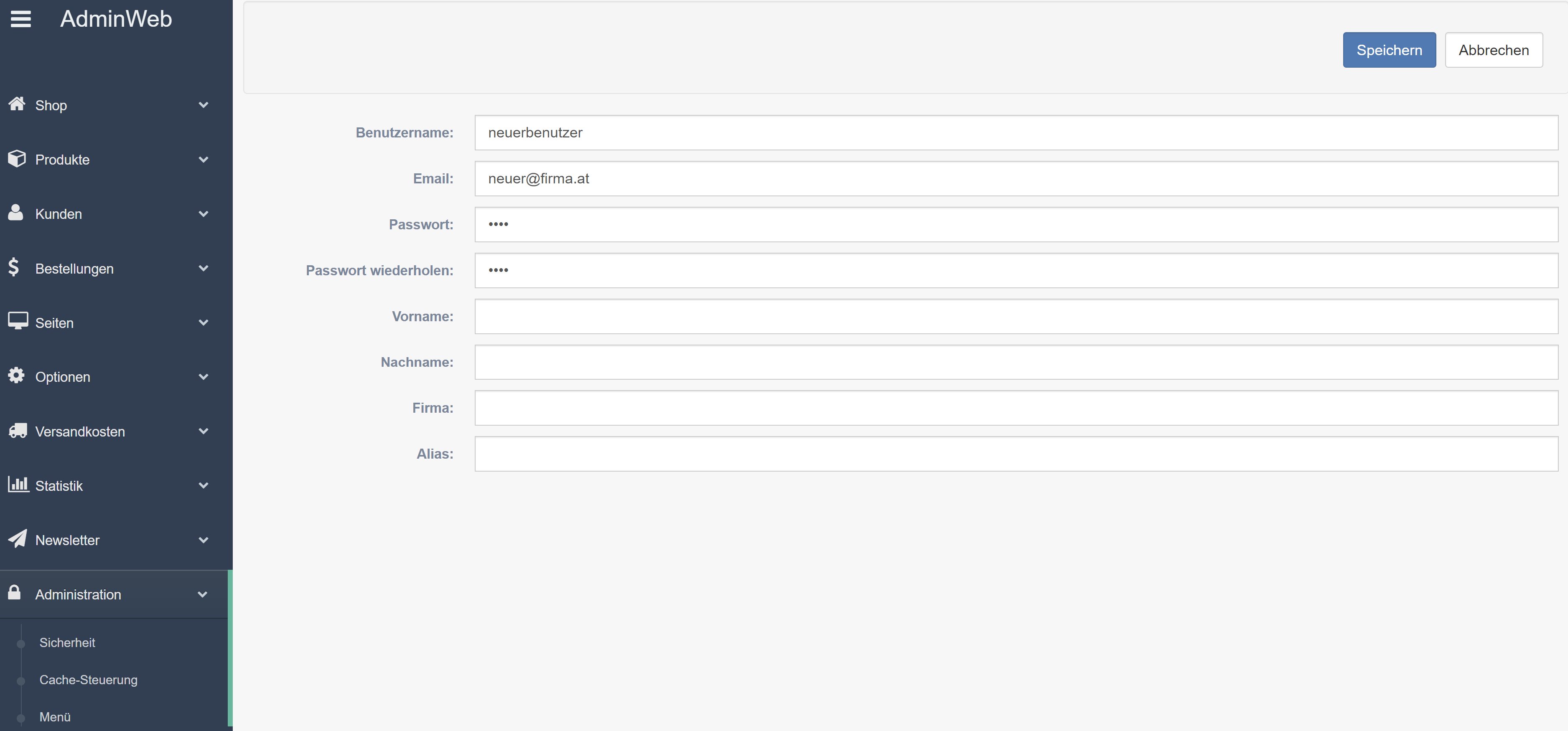Go to Menü submenu entry
The width and height of the screenshot is (1568, 731).
55,717
